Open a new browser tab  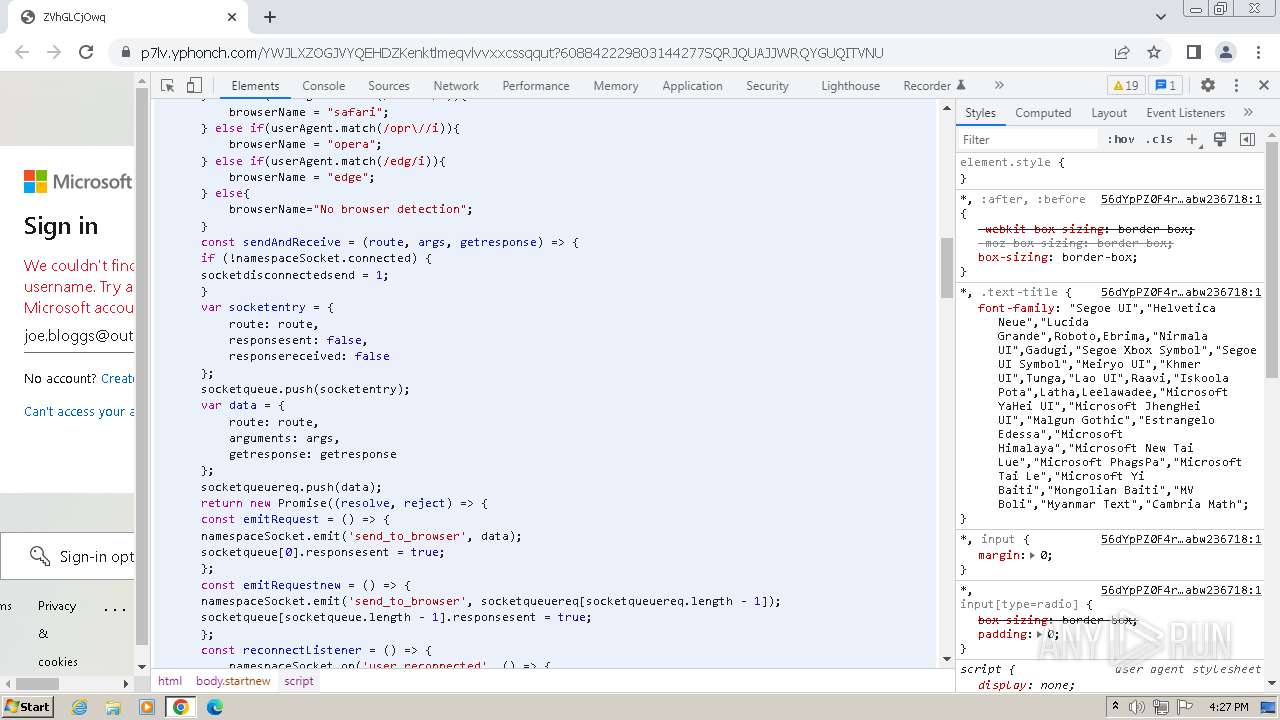point(270,17)
